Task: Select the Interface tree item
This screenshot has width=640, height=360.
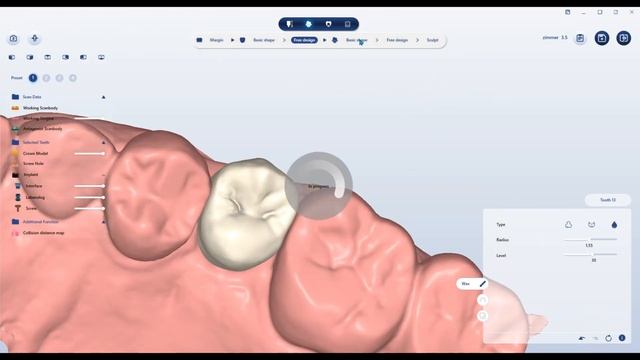Action: tap(34, 186)
